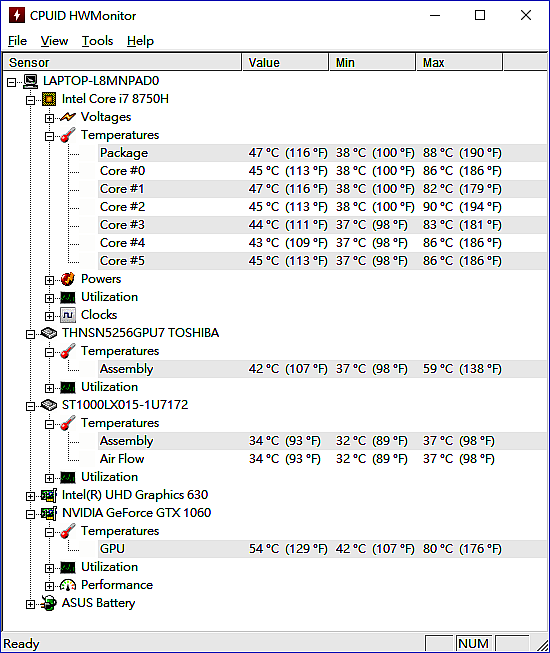550x653 pixels.
Task: Select the Core #3 row
Action: point(322,225)
